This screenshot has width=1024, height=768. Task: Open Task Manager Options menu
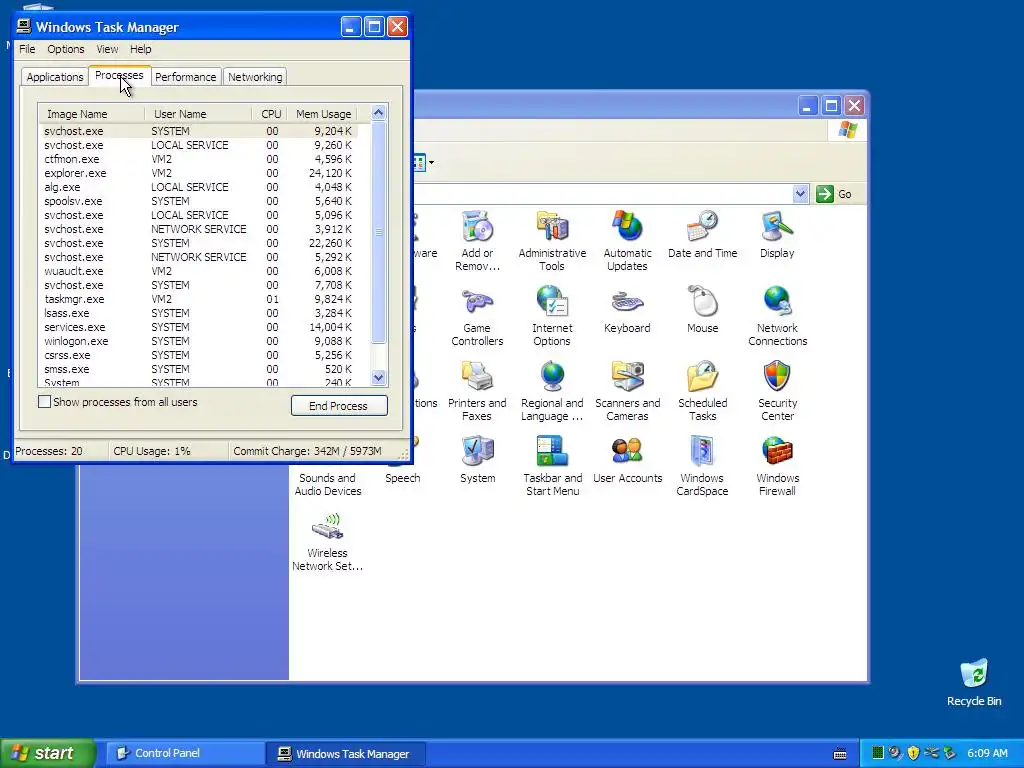tap(65, 49)
